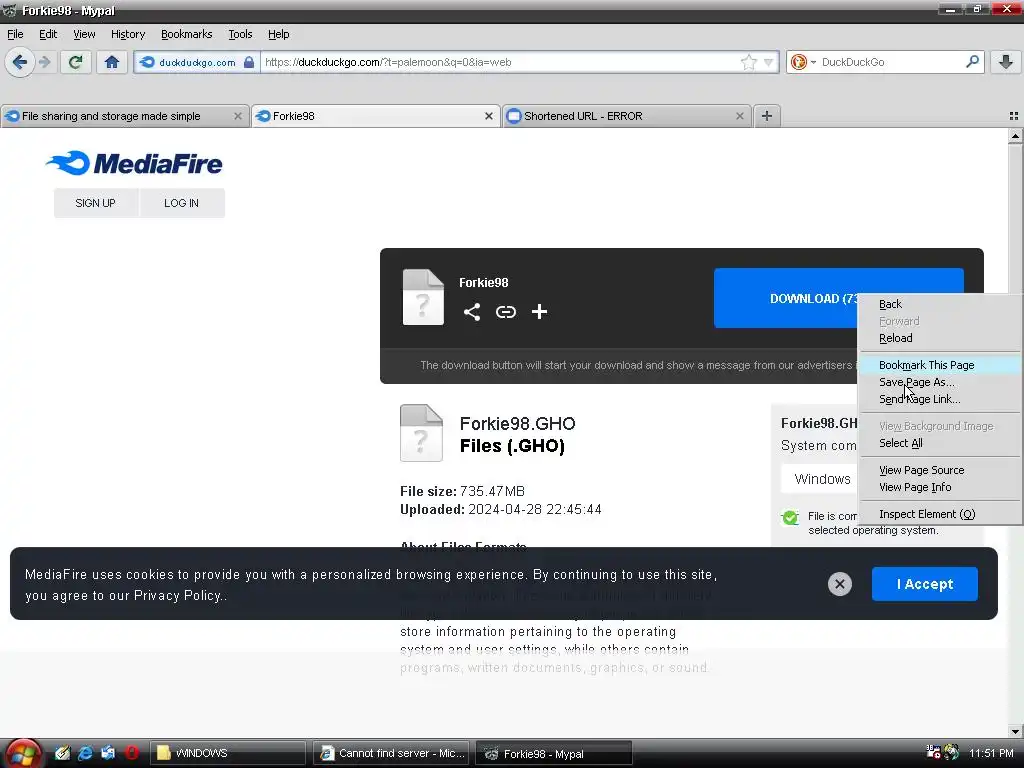This screenshot has width=1024, height=768.
Task: Open the Windows operating system dropdown
Action: (820, 479)
